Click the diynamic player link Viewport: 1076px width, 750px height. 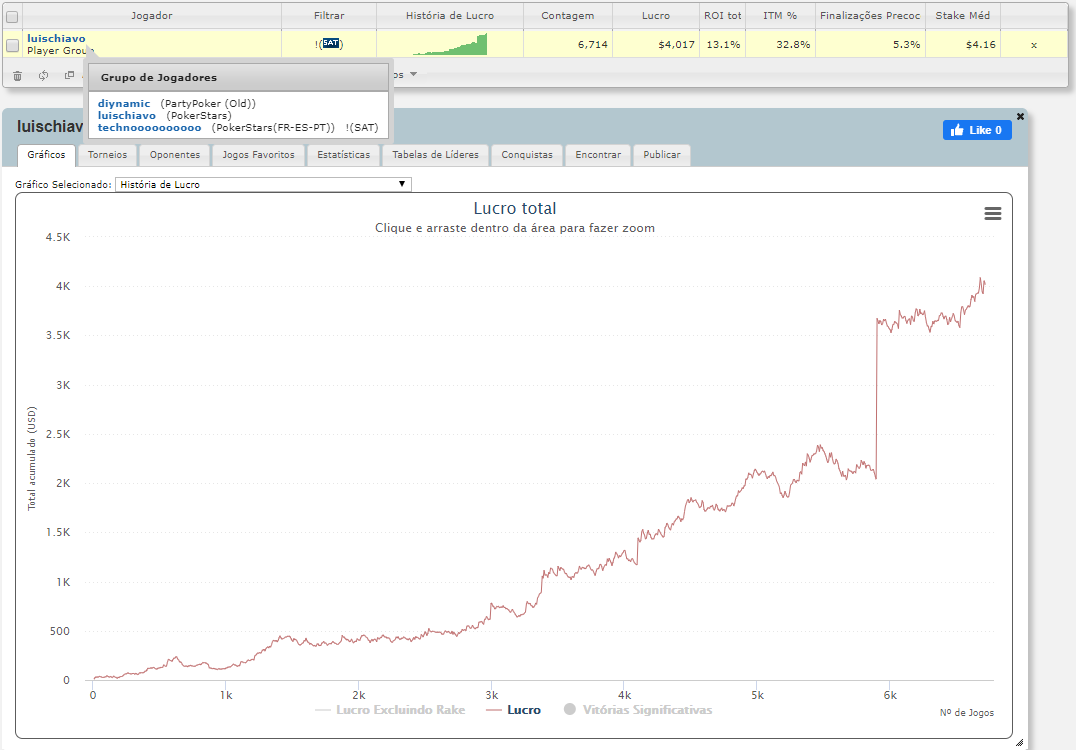[124, 104]
